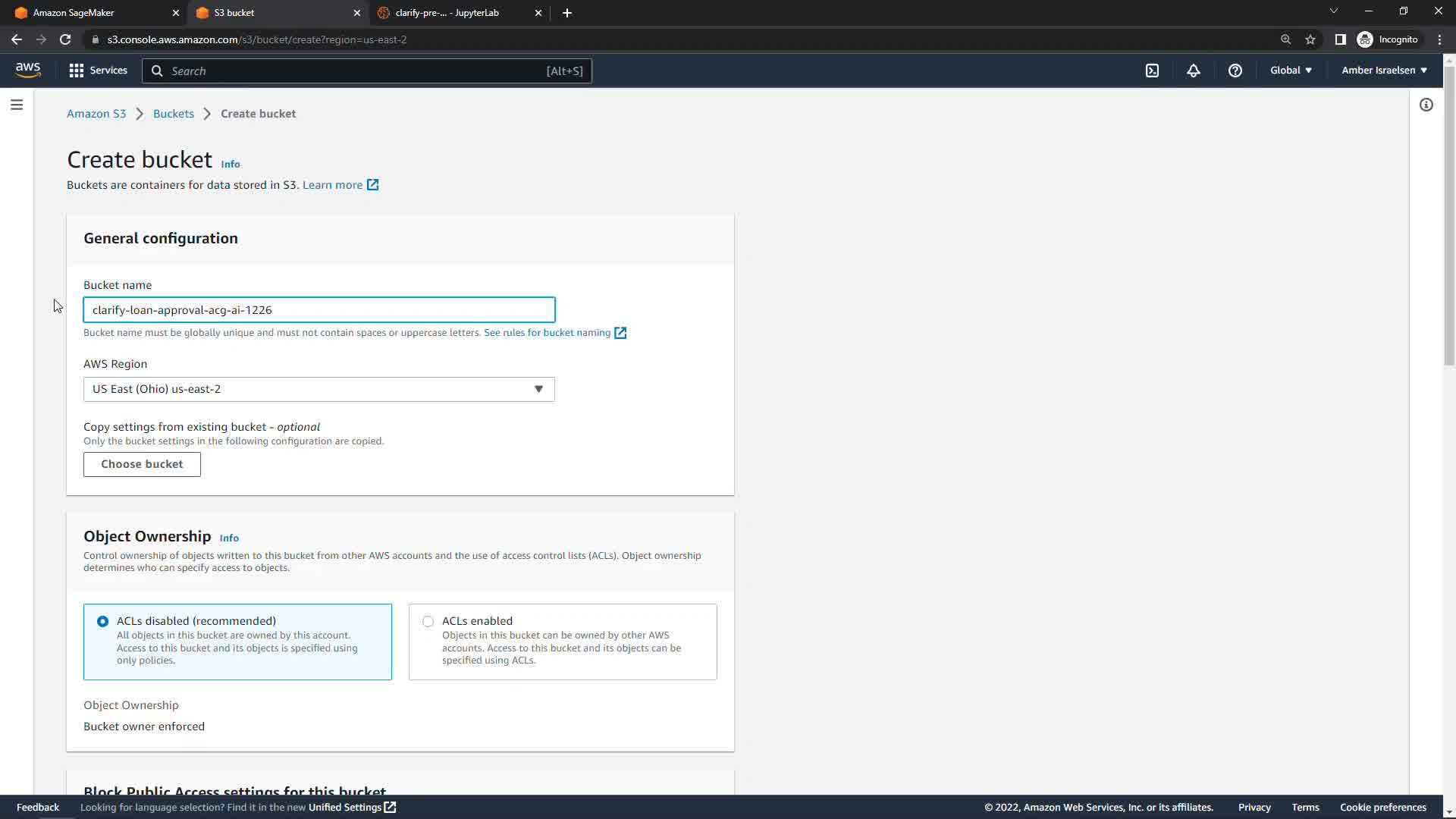Click the help question mark icon
1456x819 pixels.
(1235, 71)
